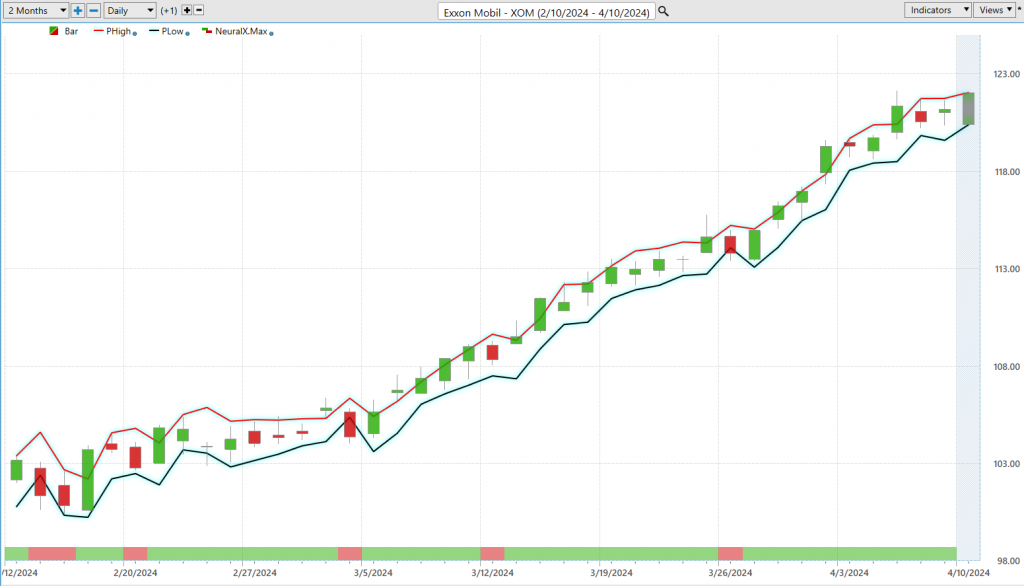Click the Exxon Mobil - XOM symbol field
Viewport: 1024px width, 586px height.
coord(547,12)
